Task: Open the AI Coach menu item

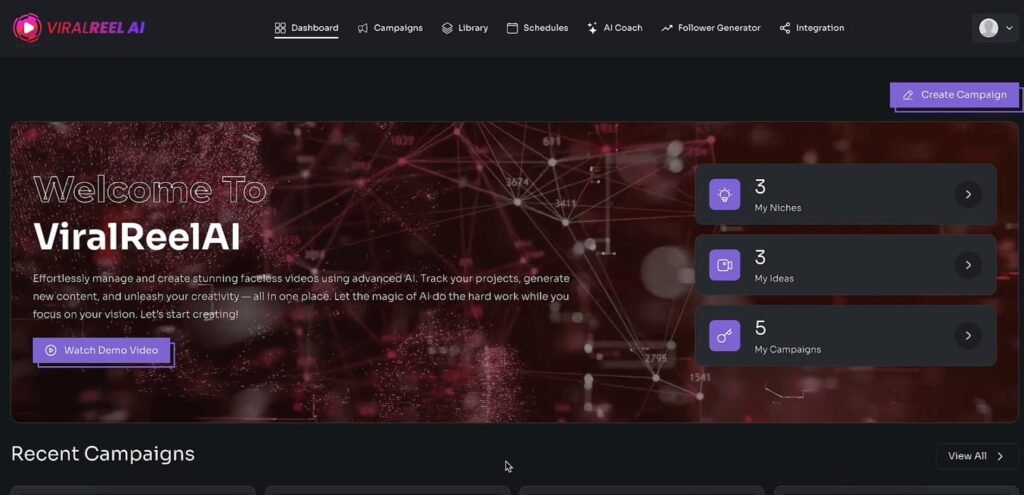Action: (615, 28)
